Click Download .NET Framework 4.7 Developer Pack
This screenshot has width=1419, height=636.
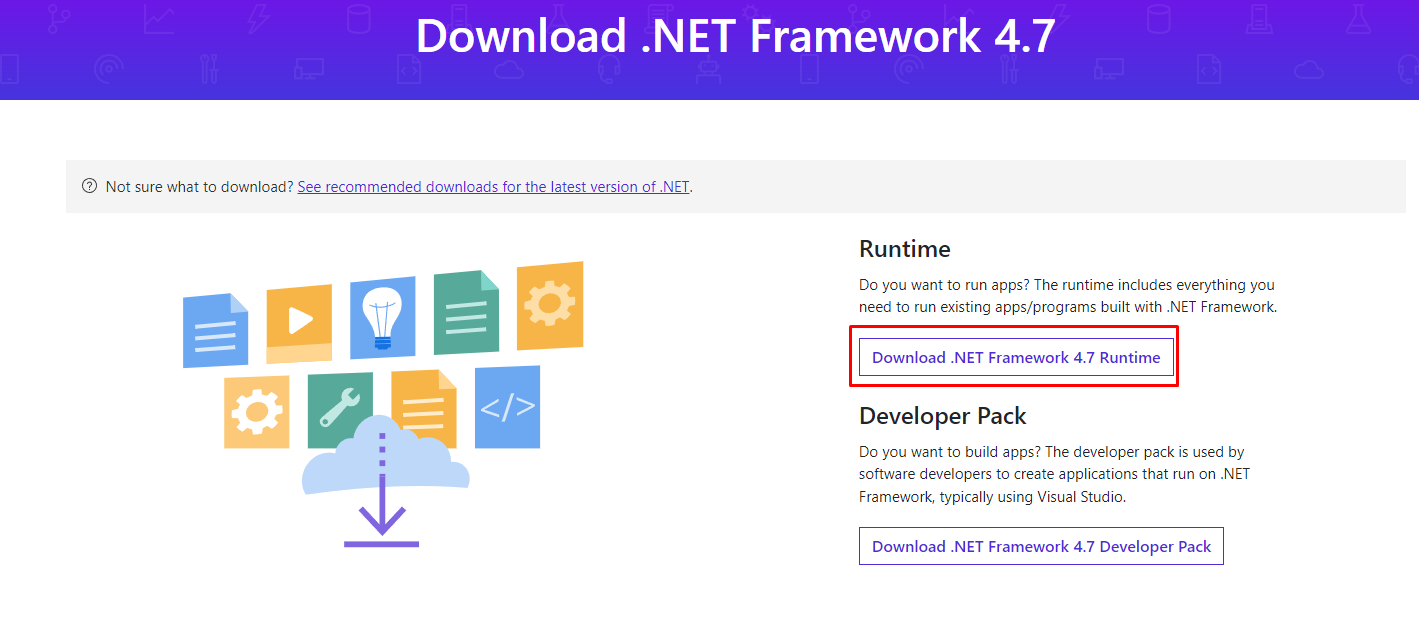coord(1041,546)
